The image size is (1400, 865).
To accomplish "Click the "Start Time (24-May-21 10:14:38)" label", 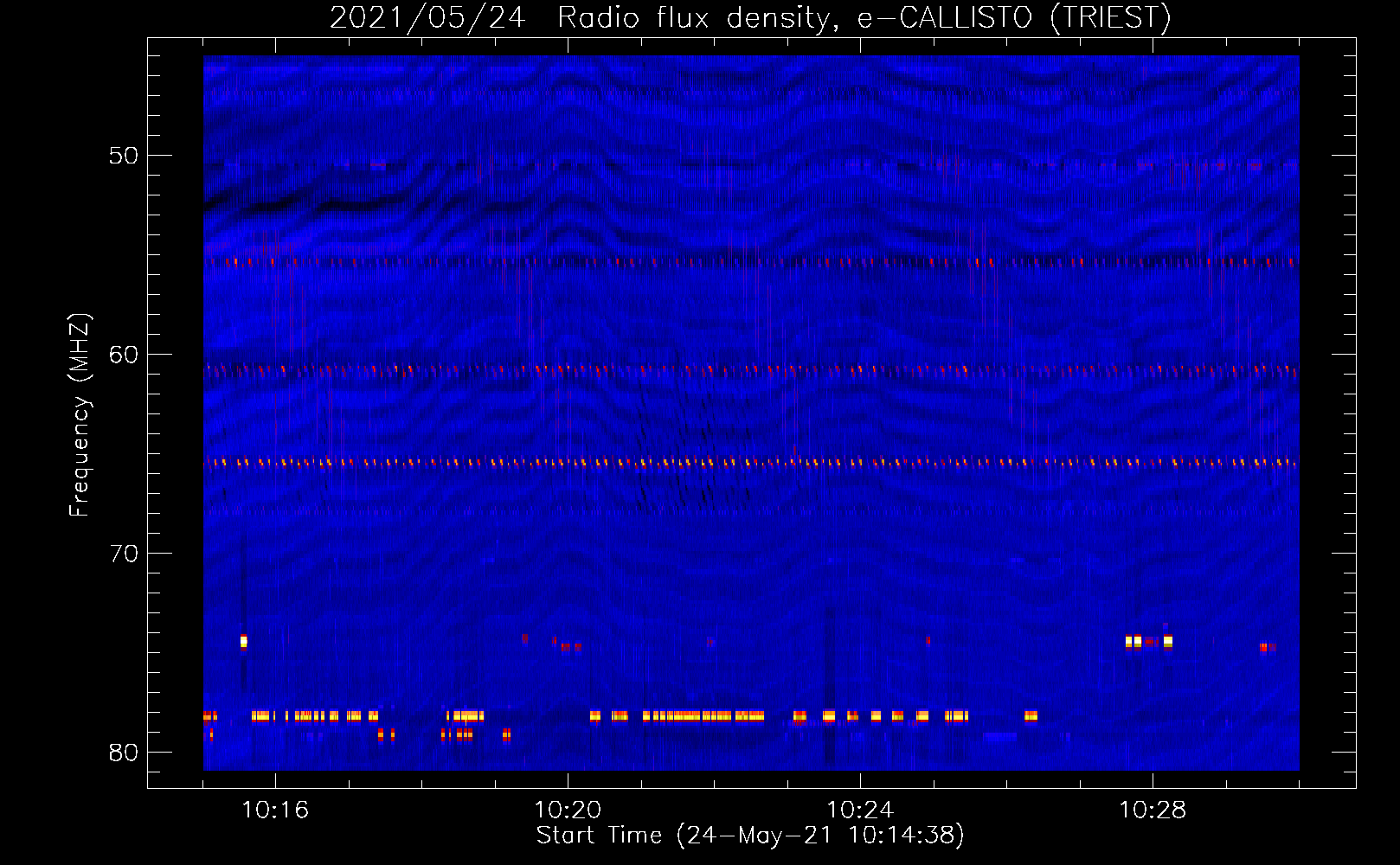I will pos(750,836).
